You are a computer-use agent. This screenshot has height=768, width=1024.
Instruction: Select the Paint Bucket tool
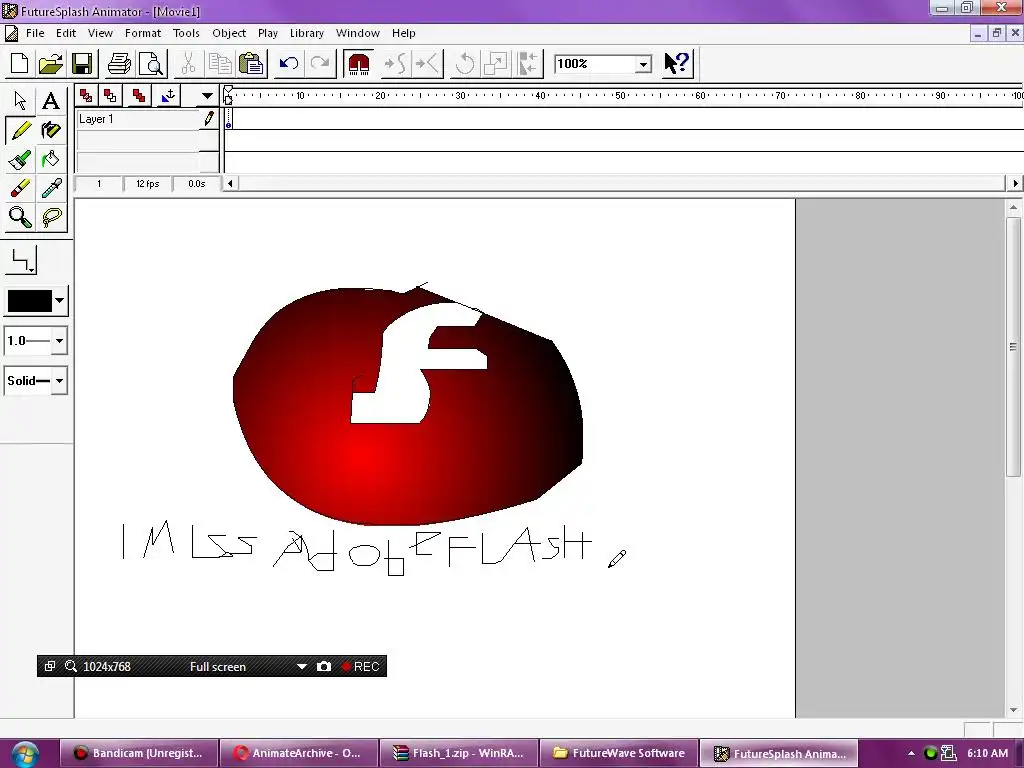(x=51, y=159)
